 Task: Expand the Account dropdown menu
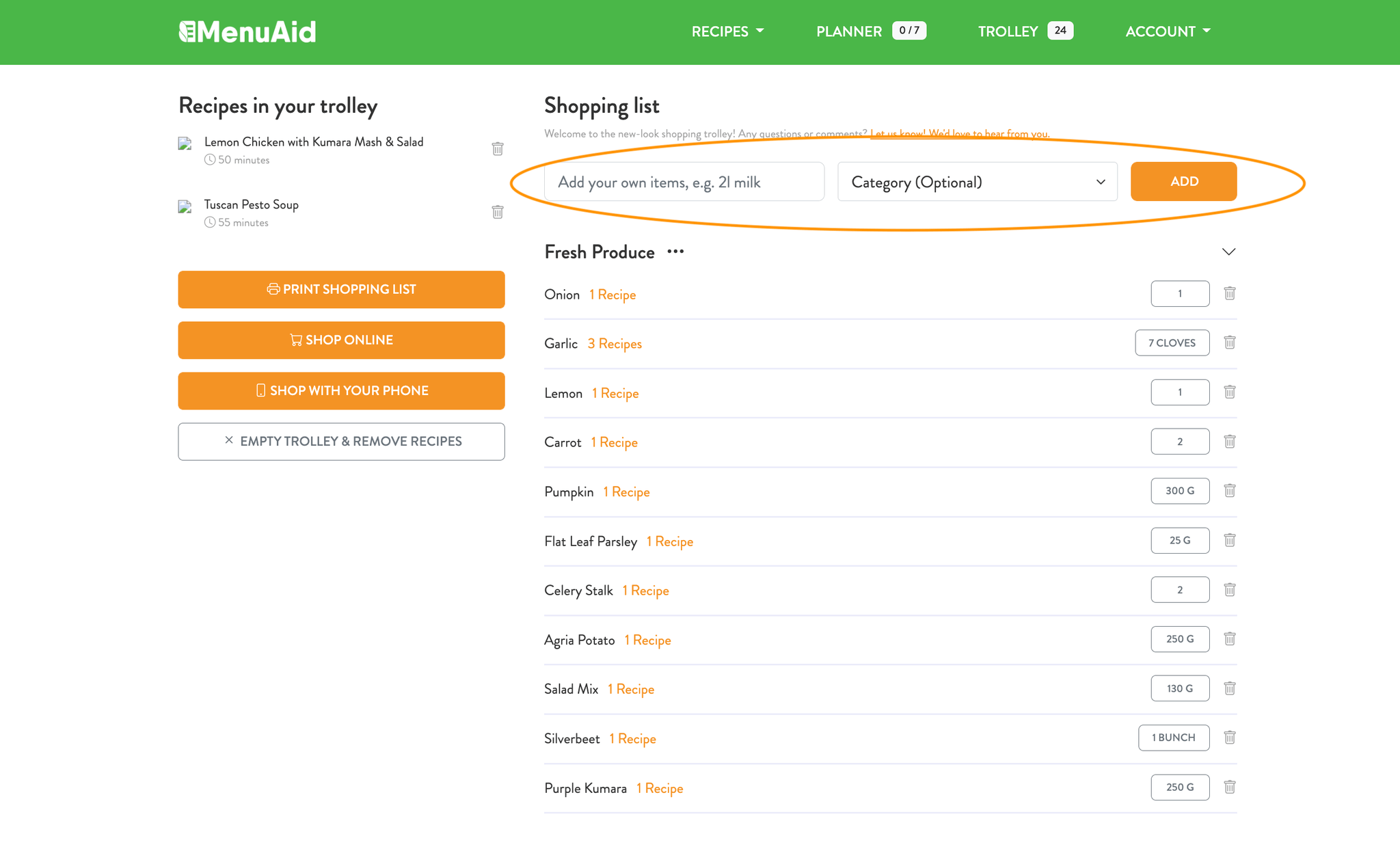[x=1168, y=31]
